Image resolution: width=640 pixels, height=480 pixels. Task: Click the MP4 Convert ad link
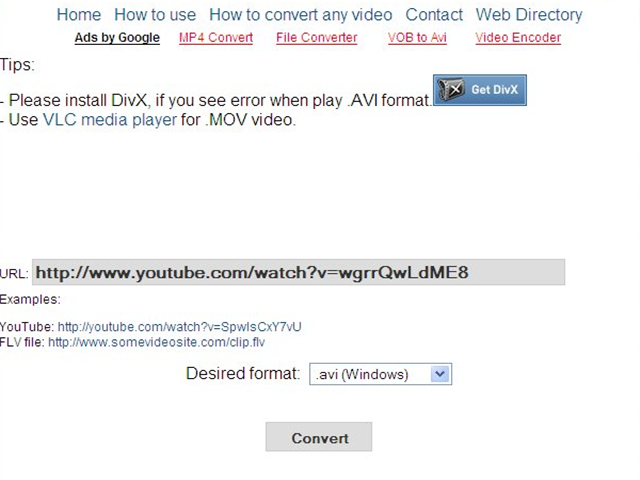tap(216, 38)
